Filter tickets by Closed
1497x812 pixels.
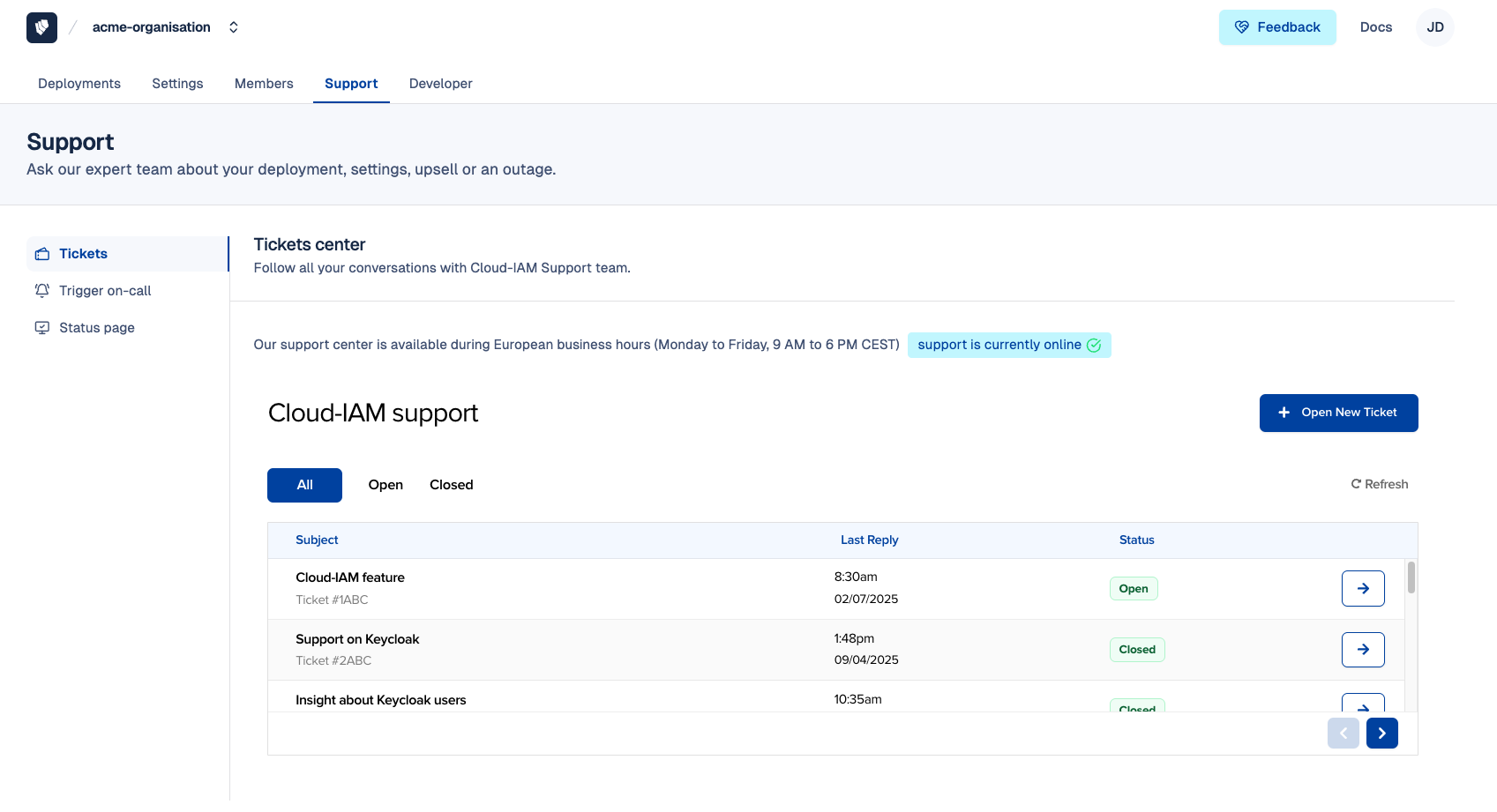pos(452,485)
